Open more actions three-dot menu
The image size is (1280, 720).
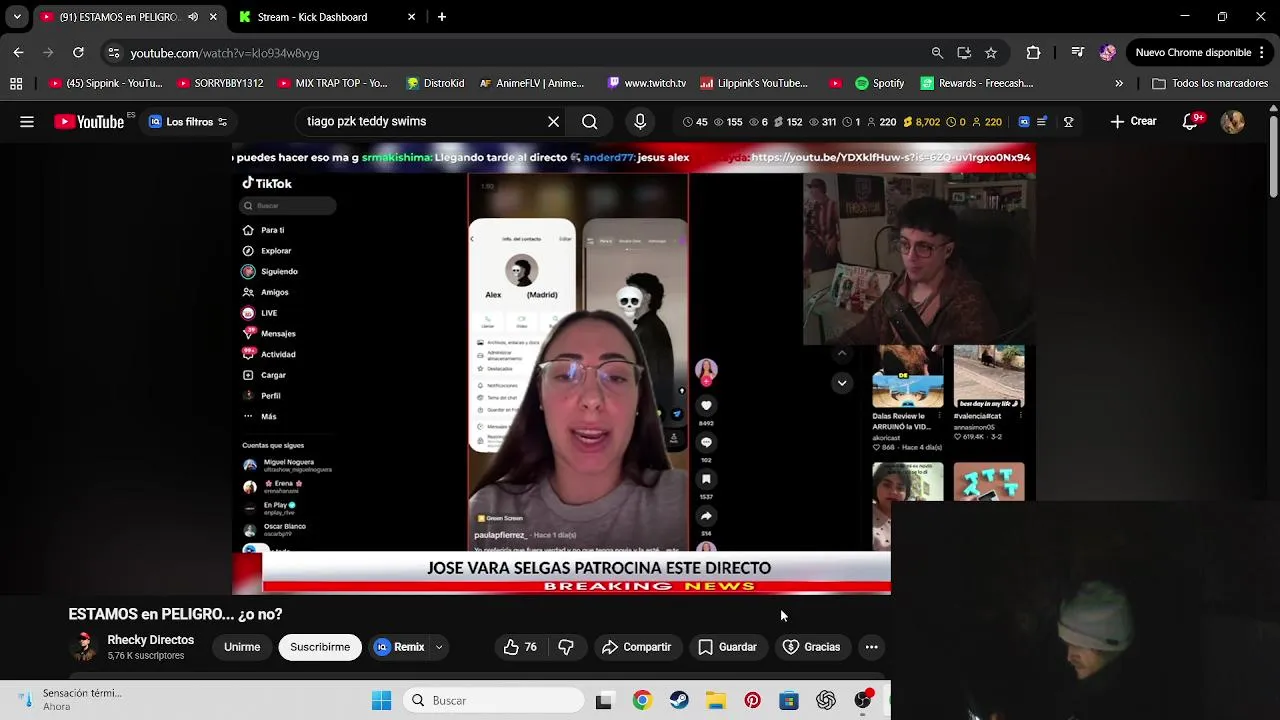(871, 647)
